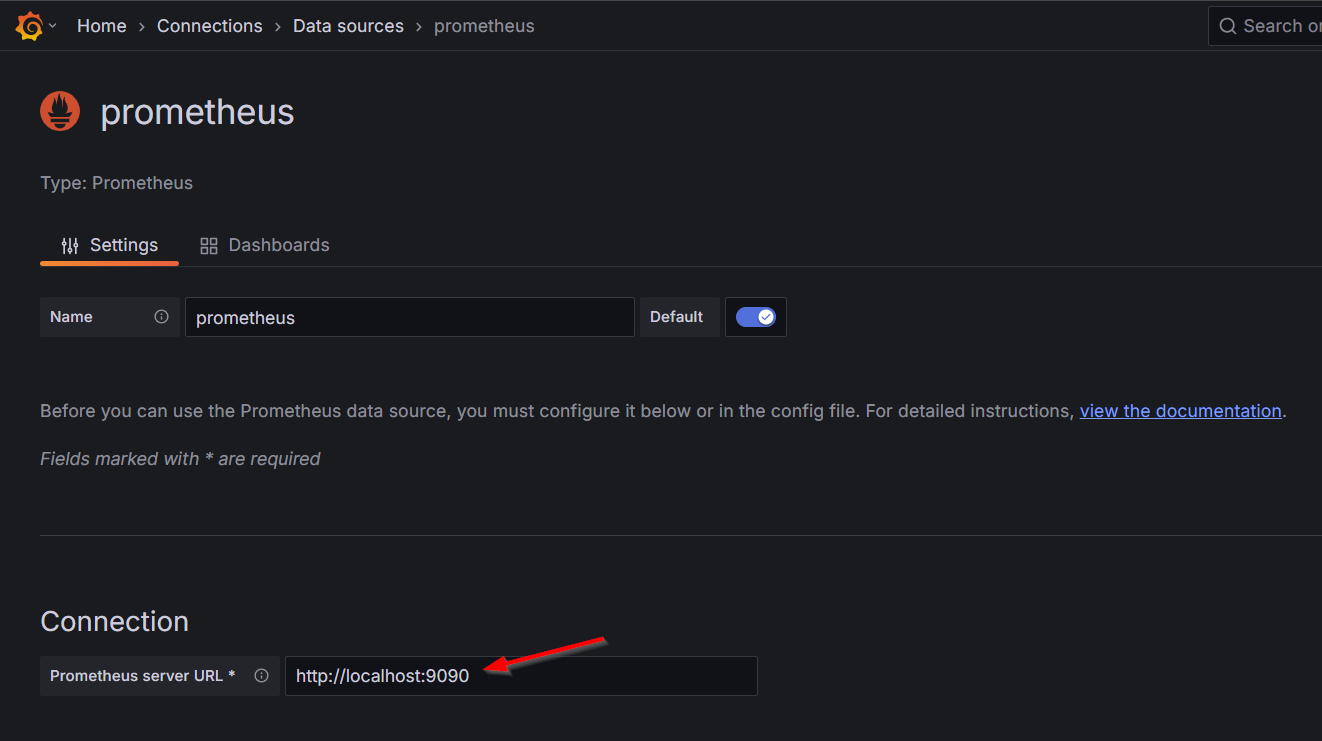Click the sliders icon on the Settings tab

click(69, 244)
